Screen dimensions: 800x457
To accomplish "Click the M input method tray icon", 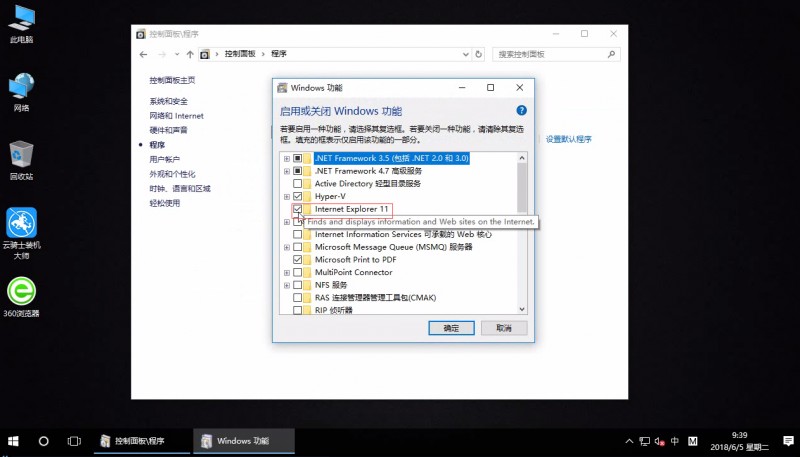I will (692, 441).
